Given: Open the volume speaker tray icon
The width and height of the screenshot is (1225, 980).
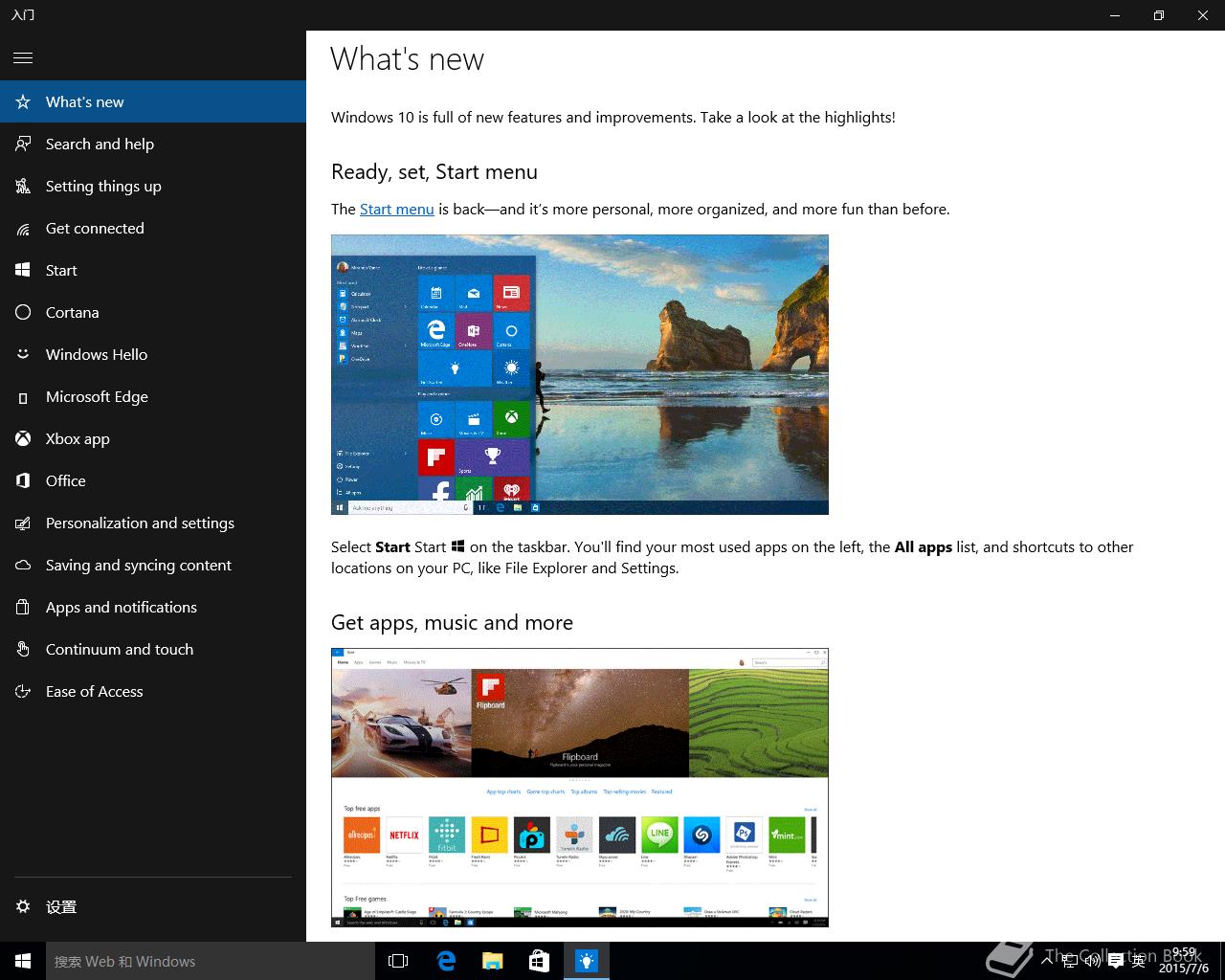Looking at the screenshot, I should [1093, 961].
